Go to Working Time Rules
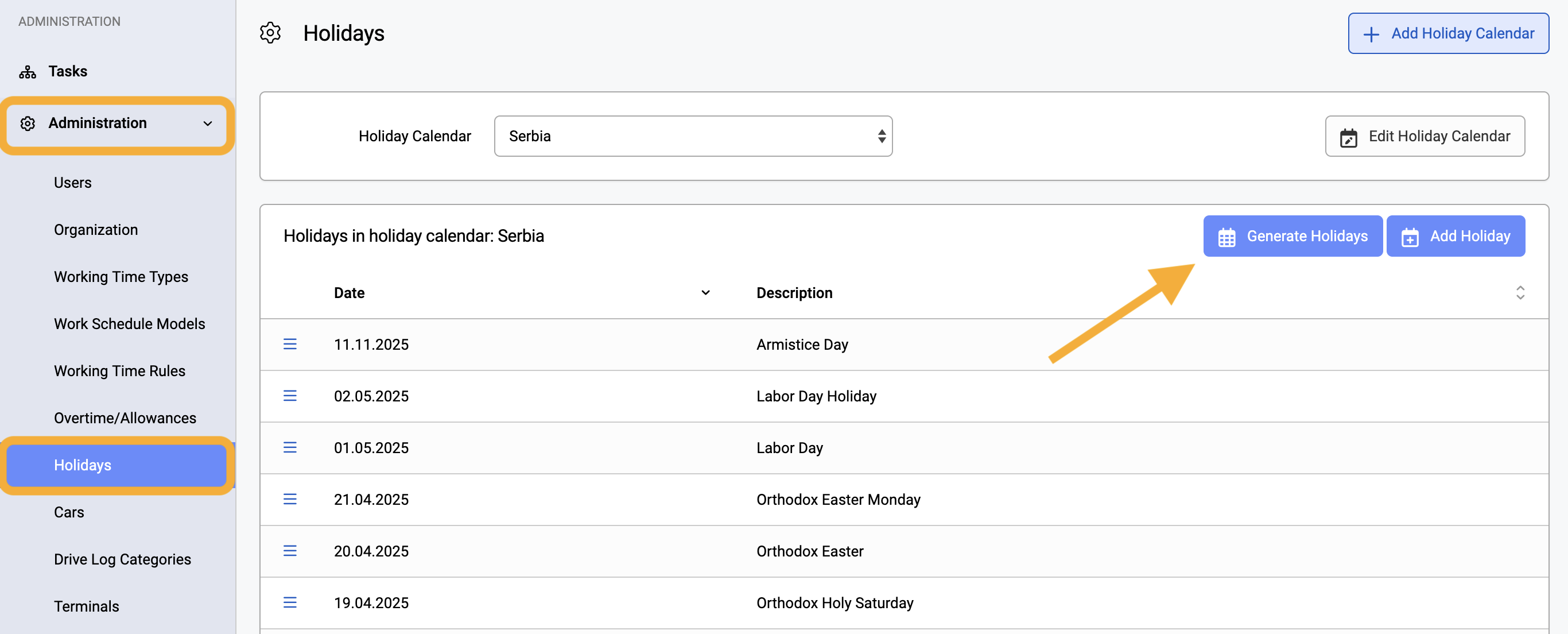 click(119, 371)
